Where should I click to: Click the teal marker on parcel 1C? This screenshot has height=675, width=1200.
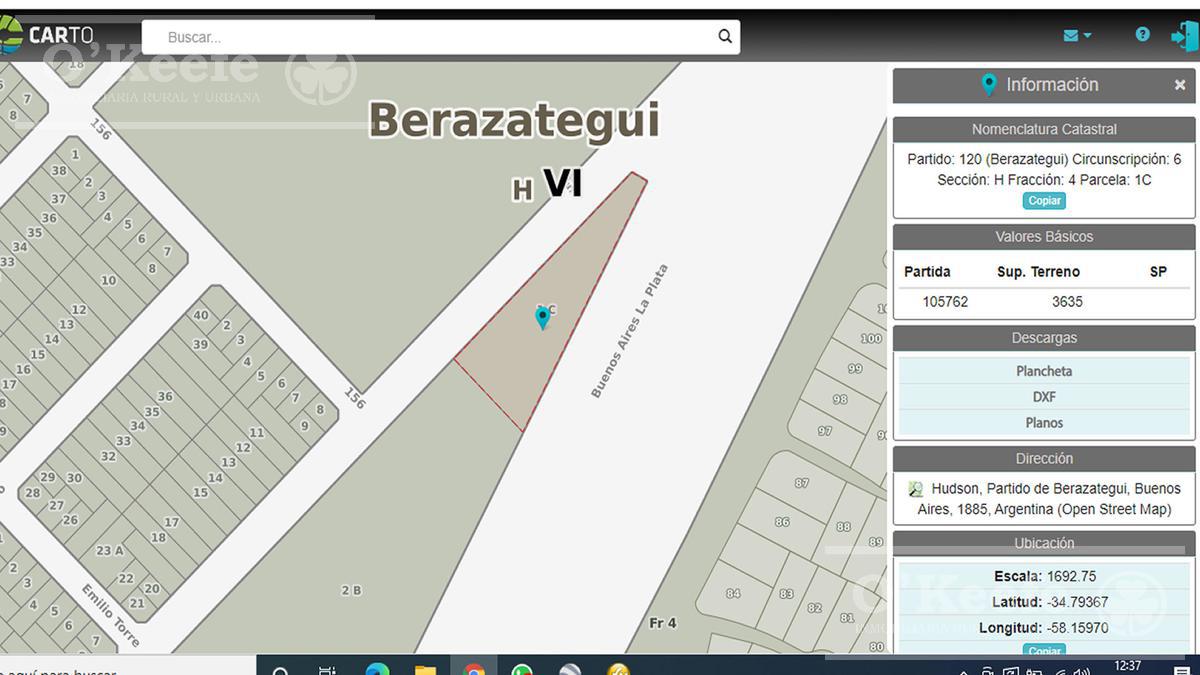click(x=542, y=318)
